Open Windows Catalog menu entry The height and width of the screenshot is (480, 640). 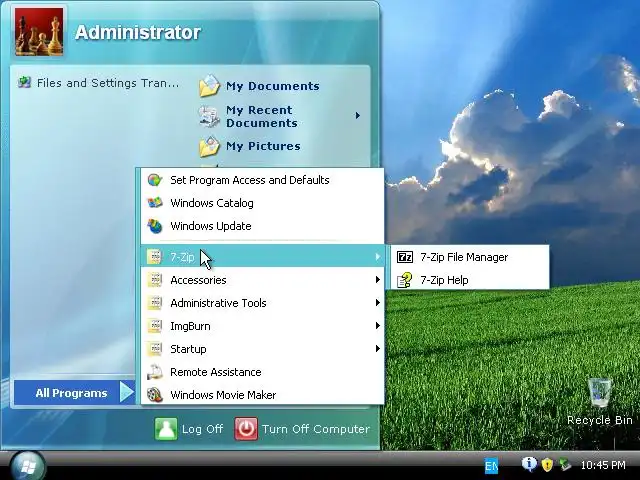[262, 203]
